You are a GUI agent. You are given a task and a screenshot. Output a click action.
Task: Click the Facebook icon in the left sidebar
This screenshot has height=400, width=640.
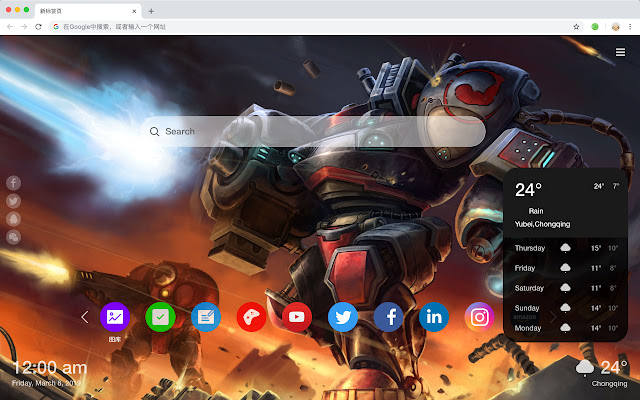13,183
